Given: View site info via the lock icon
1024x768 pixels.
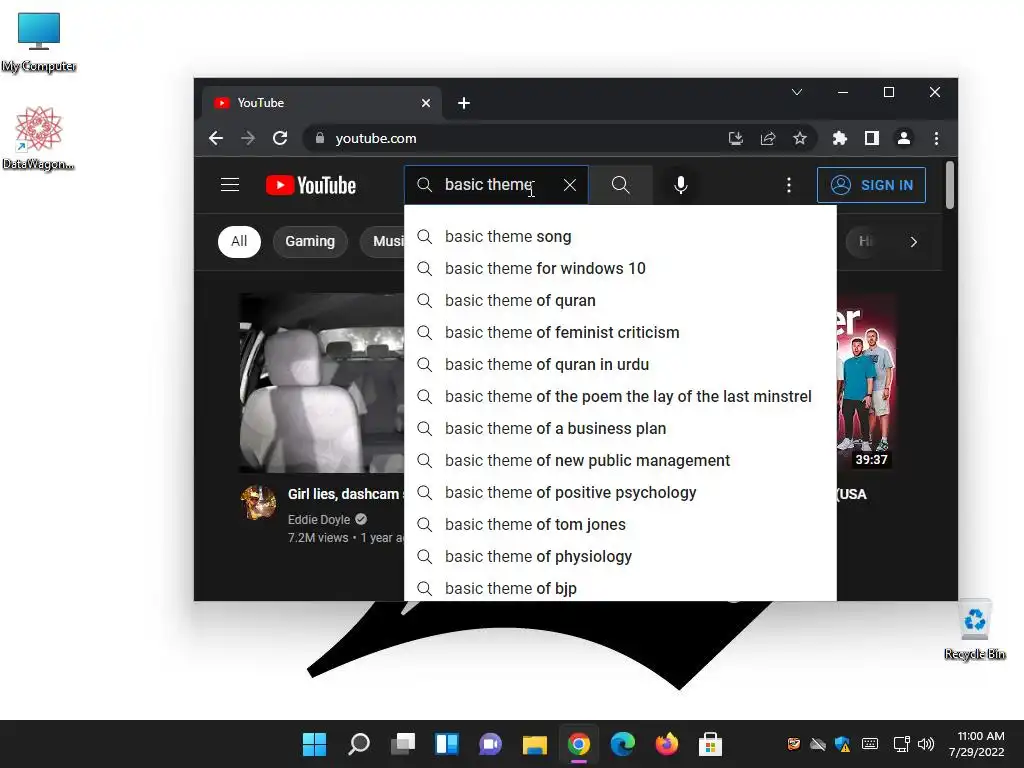Looking at the screenshot, I should 319,138.
